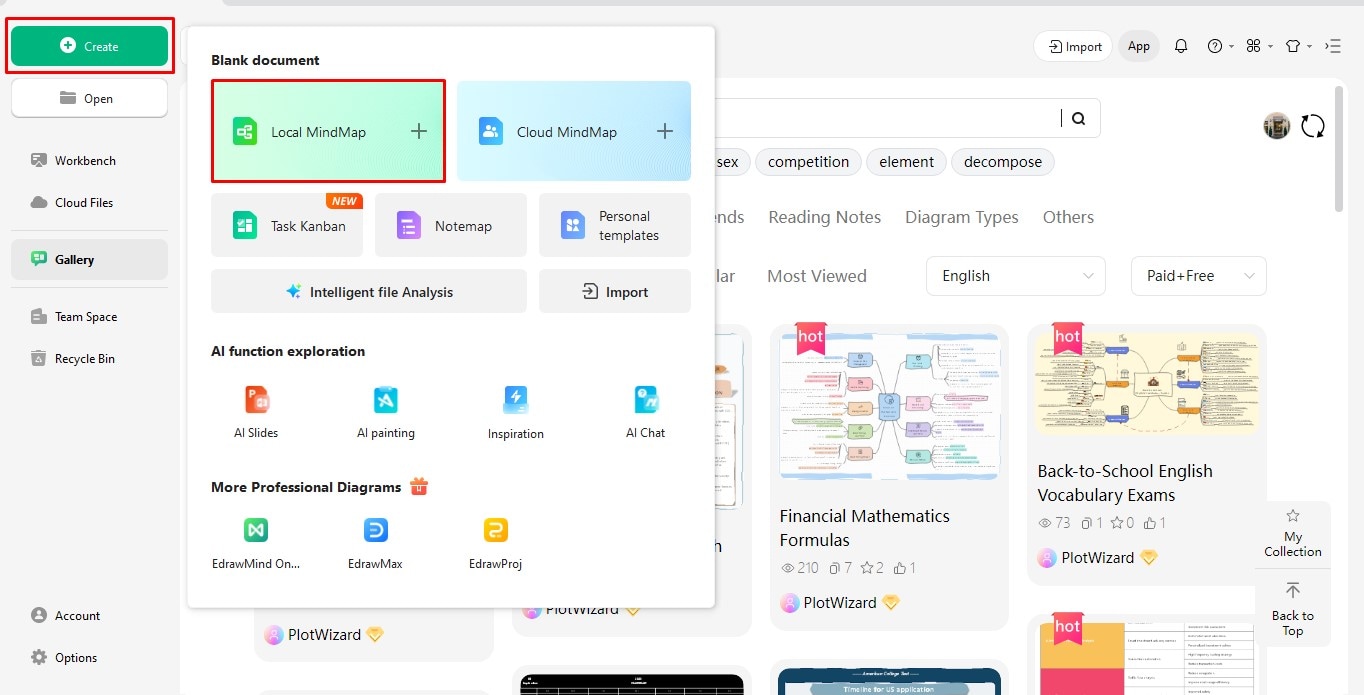Launch AI Slides

click(x=256, y=412)
